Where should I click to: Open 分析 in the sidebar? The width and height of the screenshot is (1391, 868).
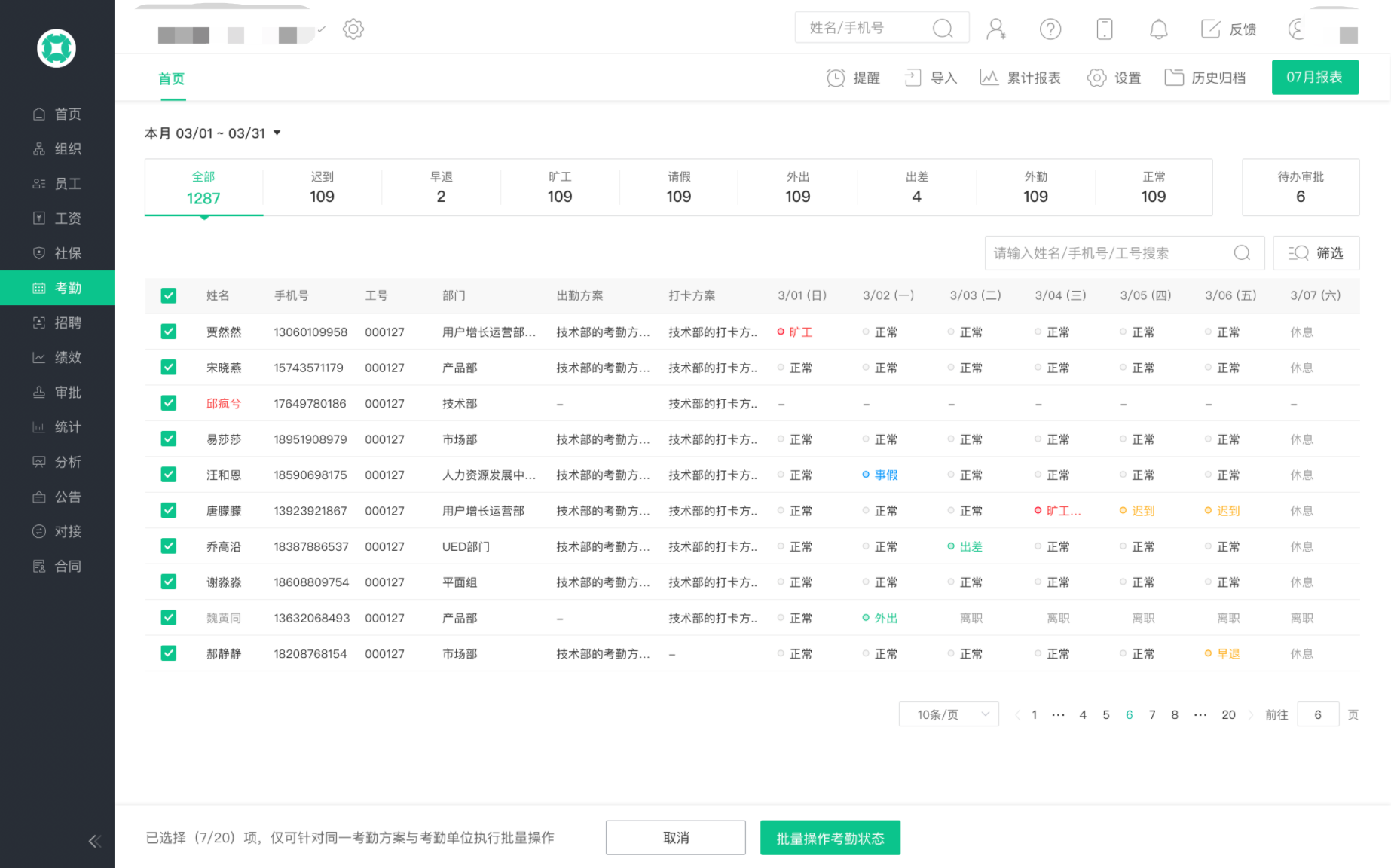(x=57, y=462)
